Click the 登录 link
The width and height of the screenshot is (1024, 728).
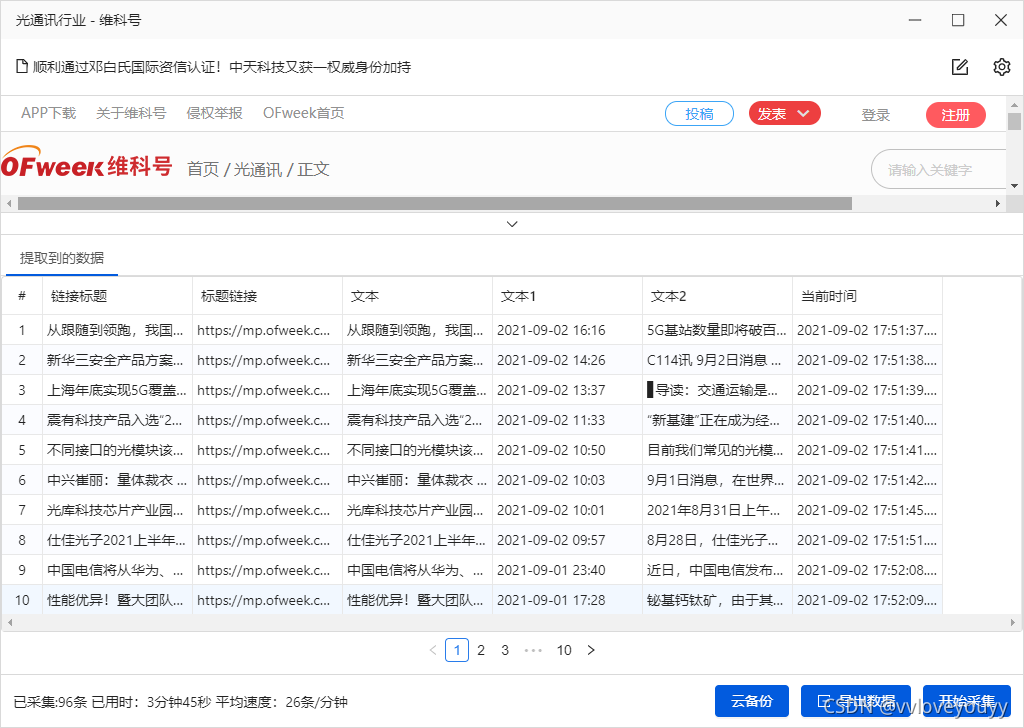point(875,115)
